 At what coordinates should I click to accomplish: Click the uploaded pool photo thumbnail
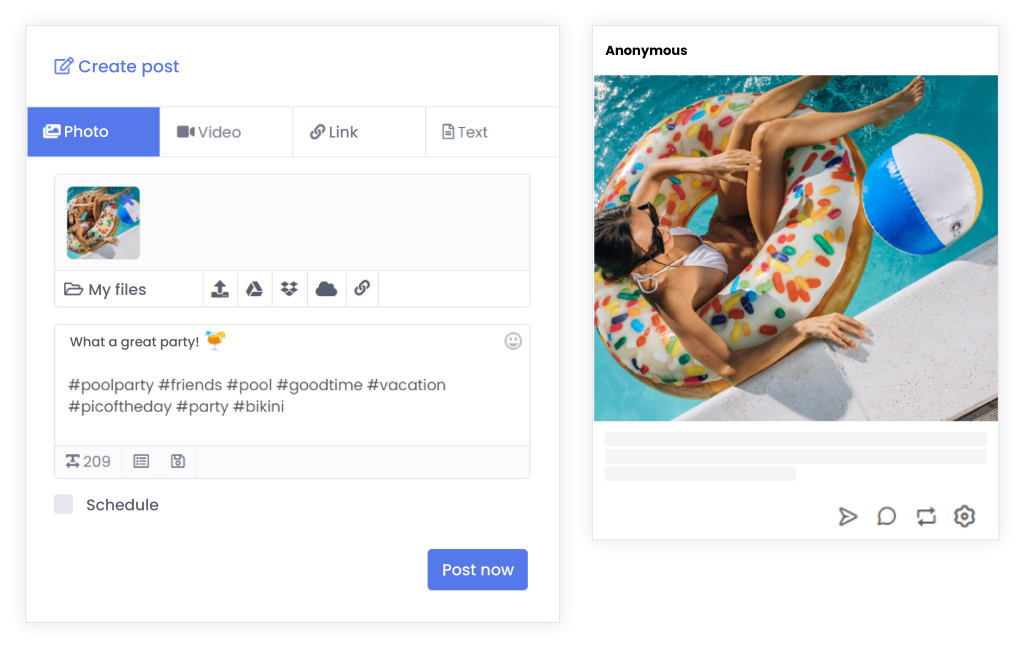coord(103,223)
